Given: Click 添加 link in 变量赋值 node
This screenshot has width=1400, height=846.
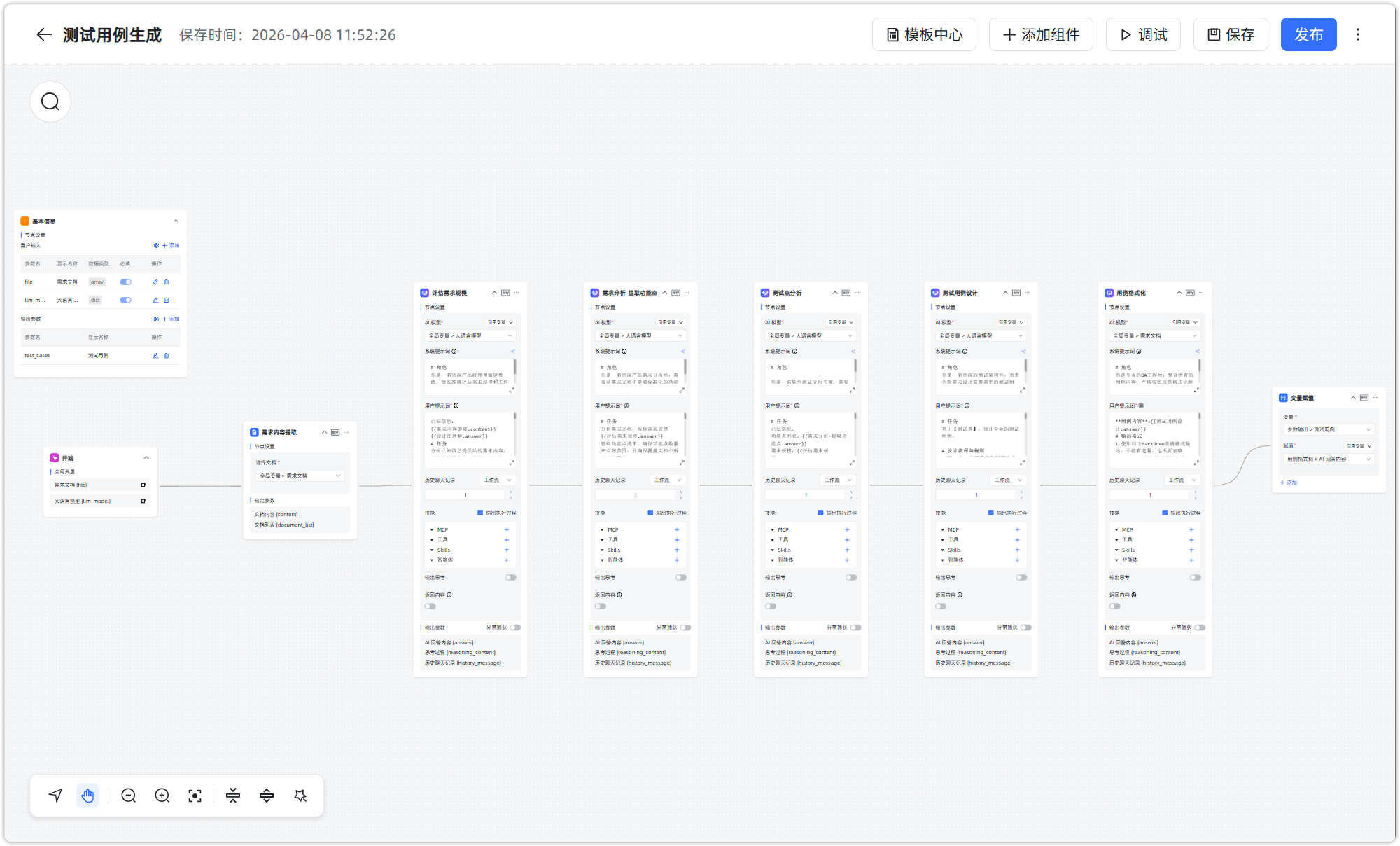Looking at the screenshot, I should click(1289, 483).
